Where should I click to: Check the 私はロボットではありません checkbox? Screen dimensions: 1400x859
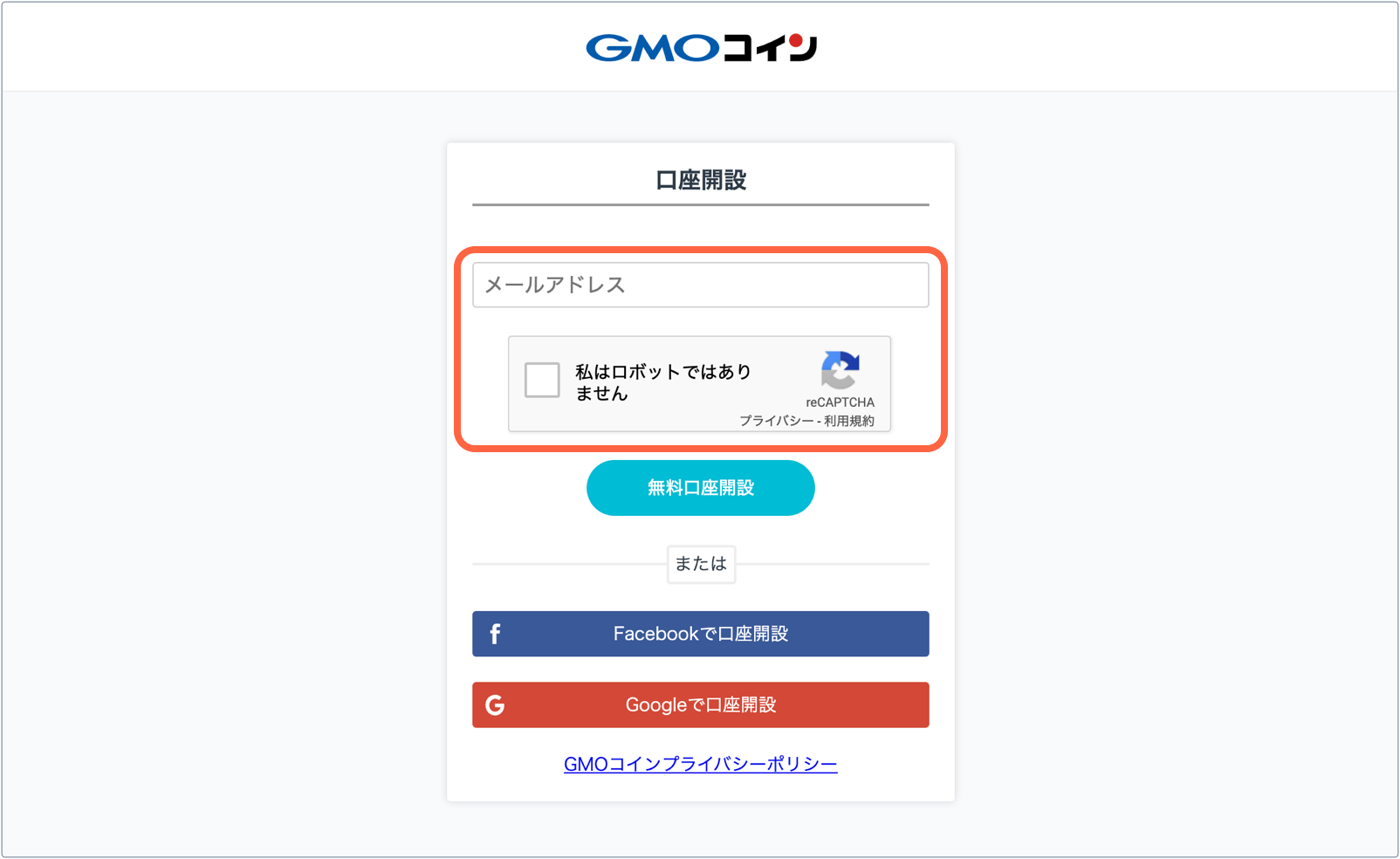(542, 380)
